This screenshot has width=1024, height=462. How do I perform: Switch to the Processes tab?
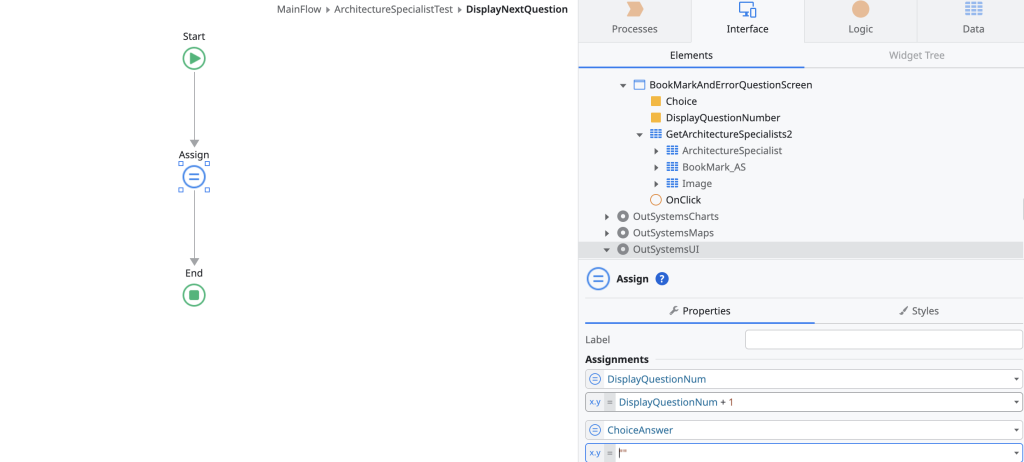(634, 19)
